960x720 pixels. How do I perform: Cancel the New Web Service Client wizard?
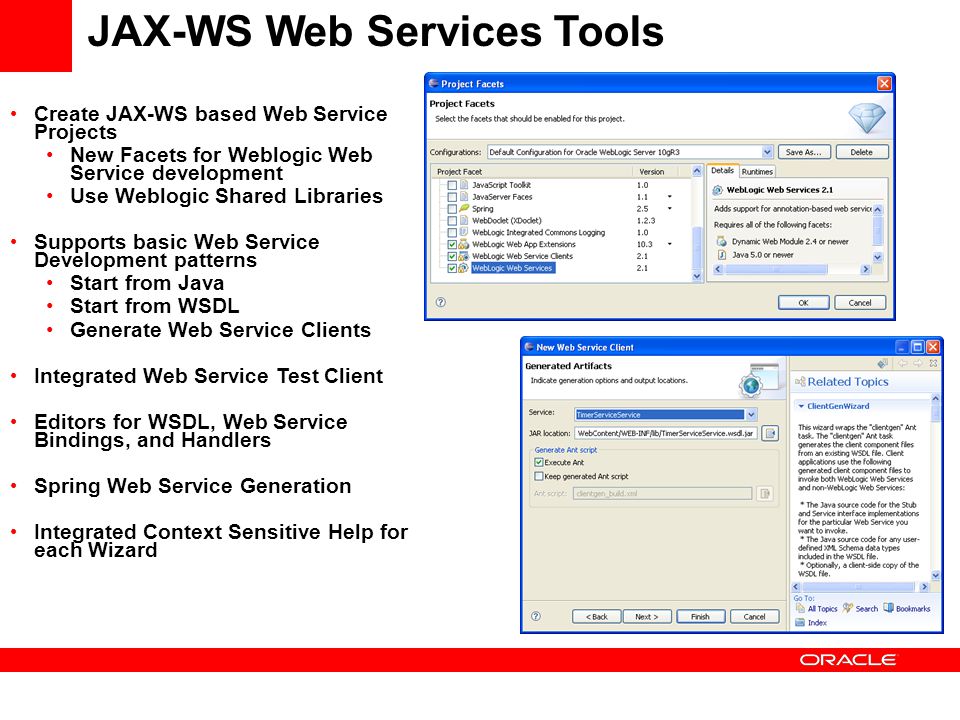(754, 617)
